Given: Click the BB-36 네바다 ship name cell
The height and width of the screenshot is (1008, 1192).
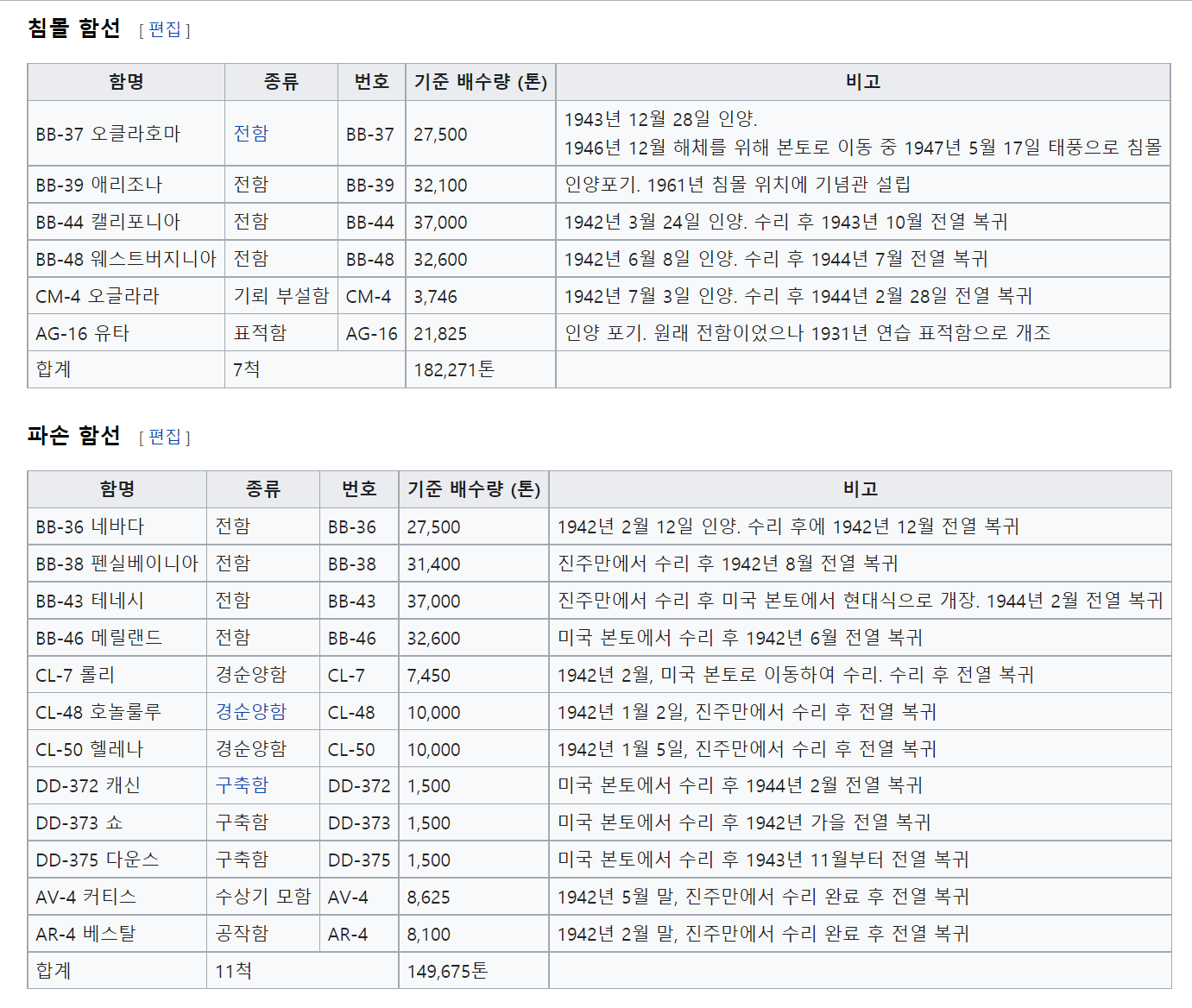Looking at the screenshot, I should (117, 526).
